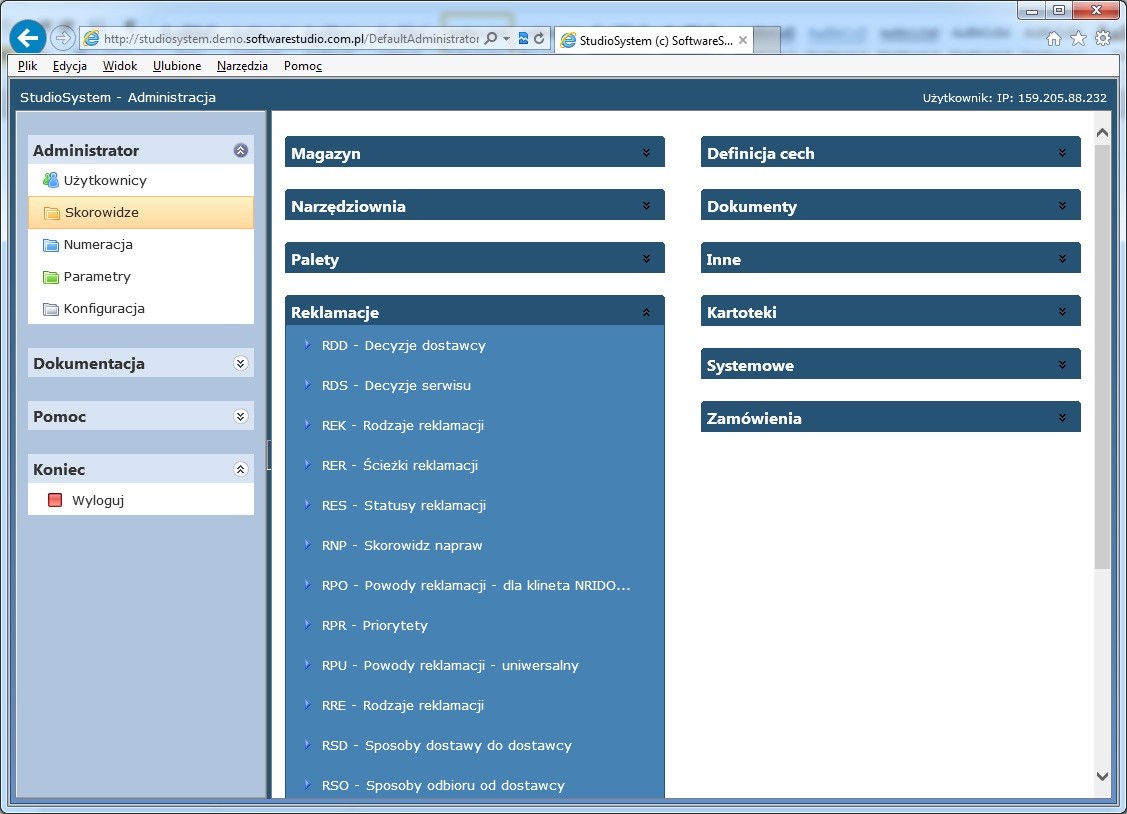Open browser settings gear icon
Screen dimensions: 1127x814
click(x=1103, y=39)
